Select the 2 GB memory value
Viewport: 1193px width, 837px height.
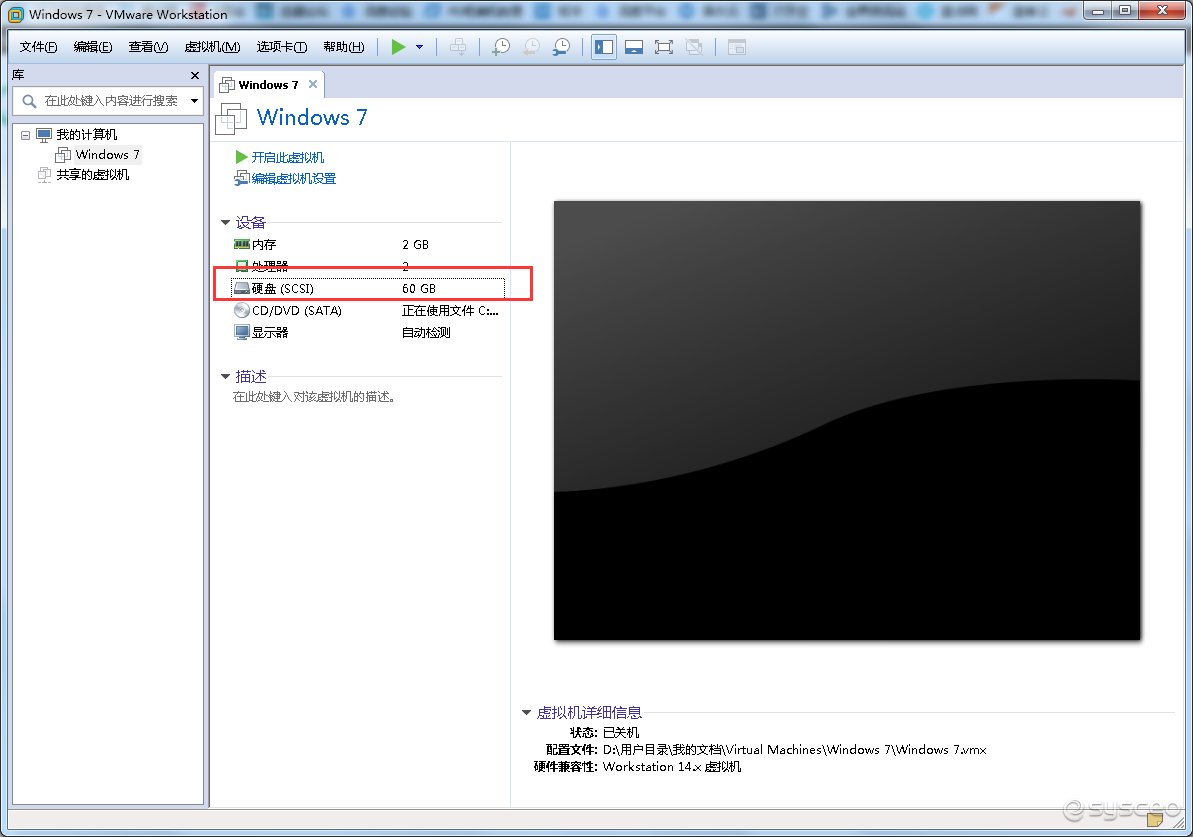pyautogui.click(x=415, y=244)
